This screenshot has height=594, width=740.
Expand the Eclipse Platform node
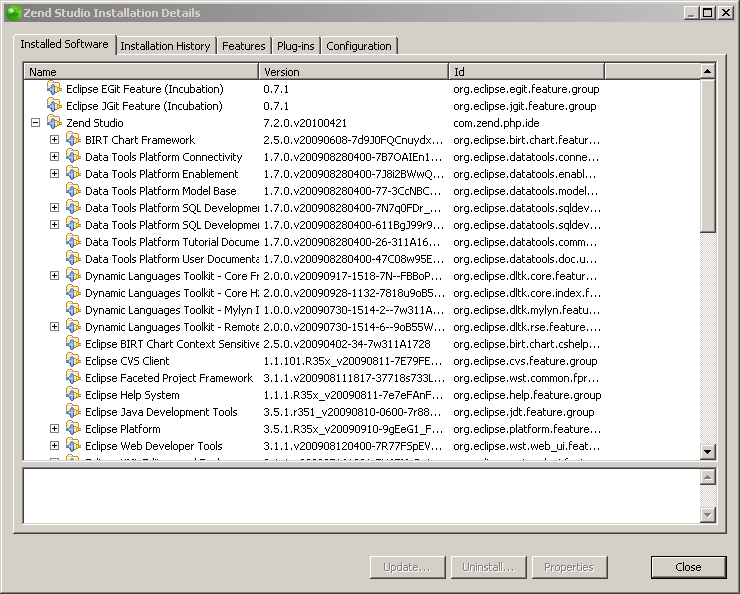point(54,428)
